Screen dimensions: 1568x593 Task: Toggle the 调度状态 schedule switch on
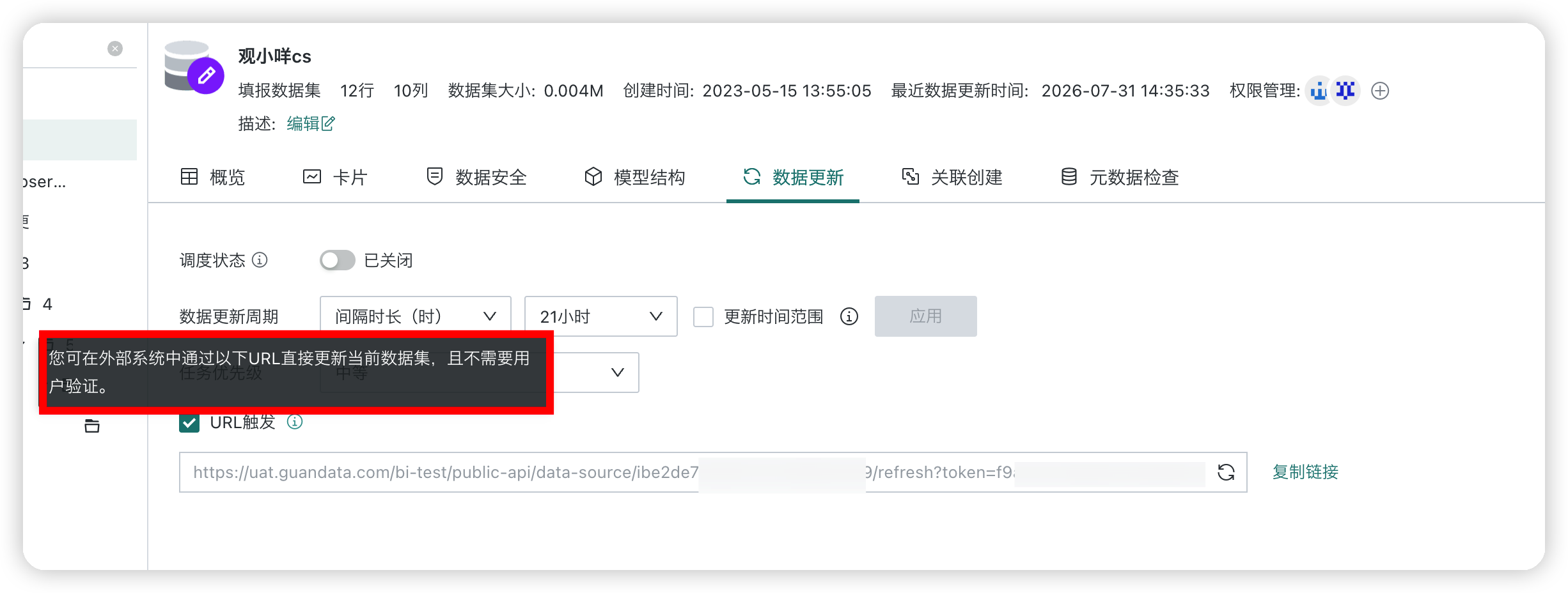337,260
